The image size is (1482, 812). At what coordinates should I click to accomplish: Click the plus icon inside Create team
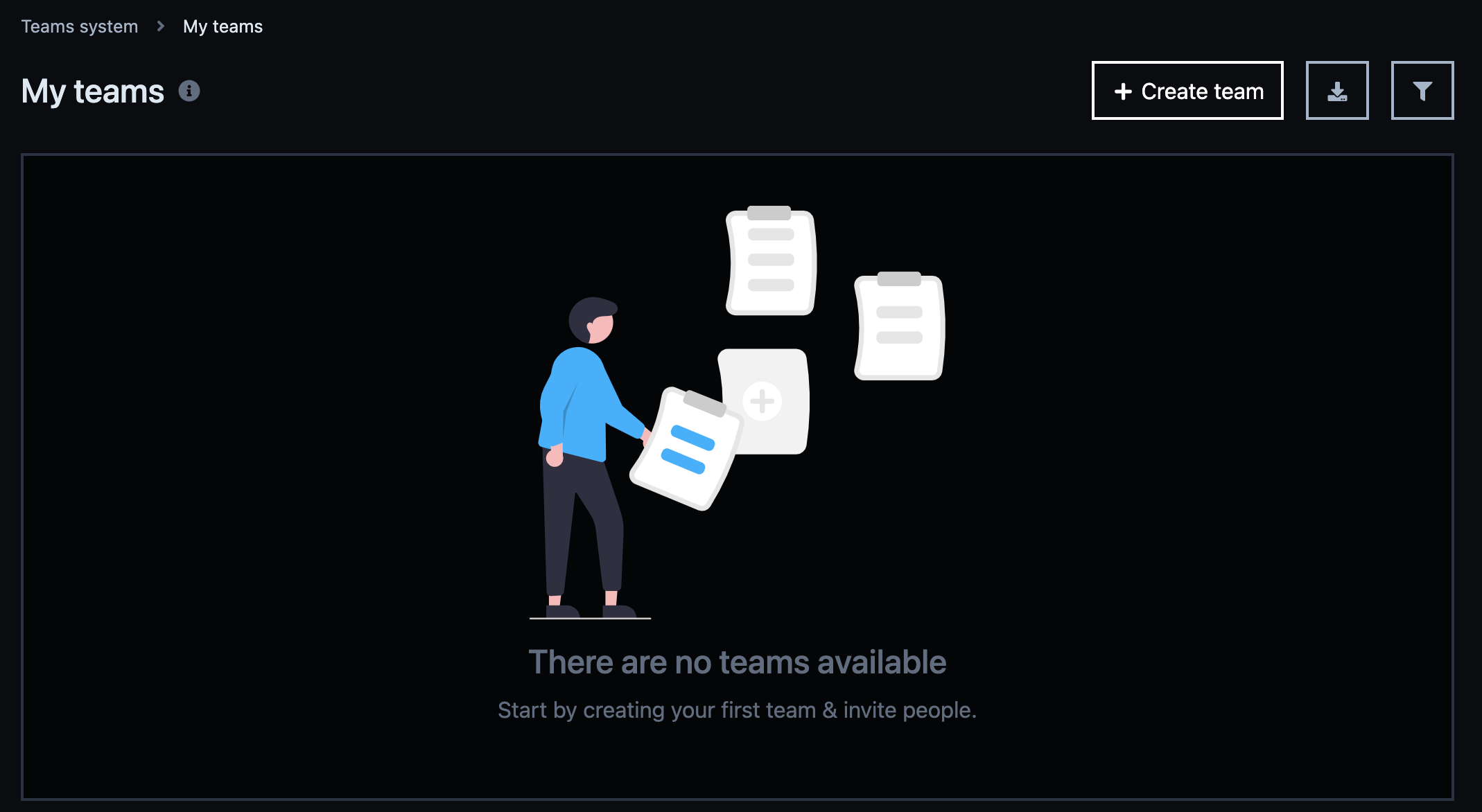1123,91
